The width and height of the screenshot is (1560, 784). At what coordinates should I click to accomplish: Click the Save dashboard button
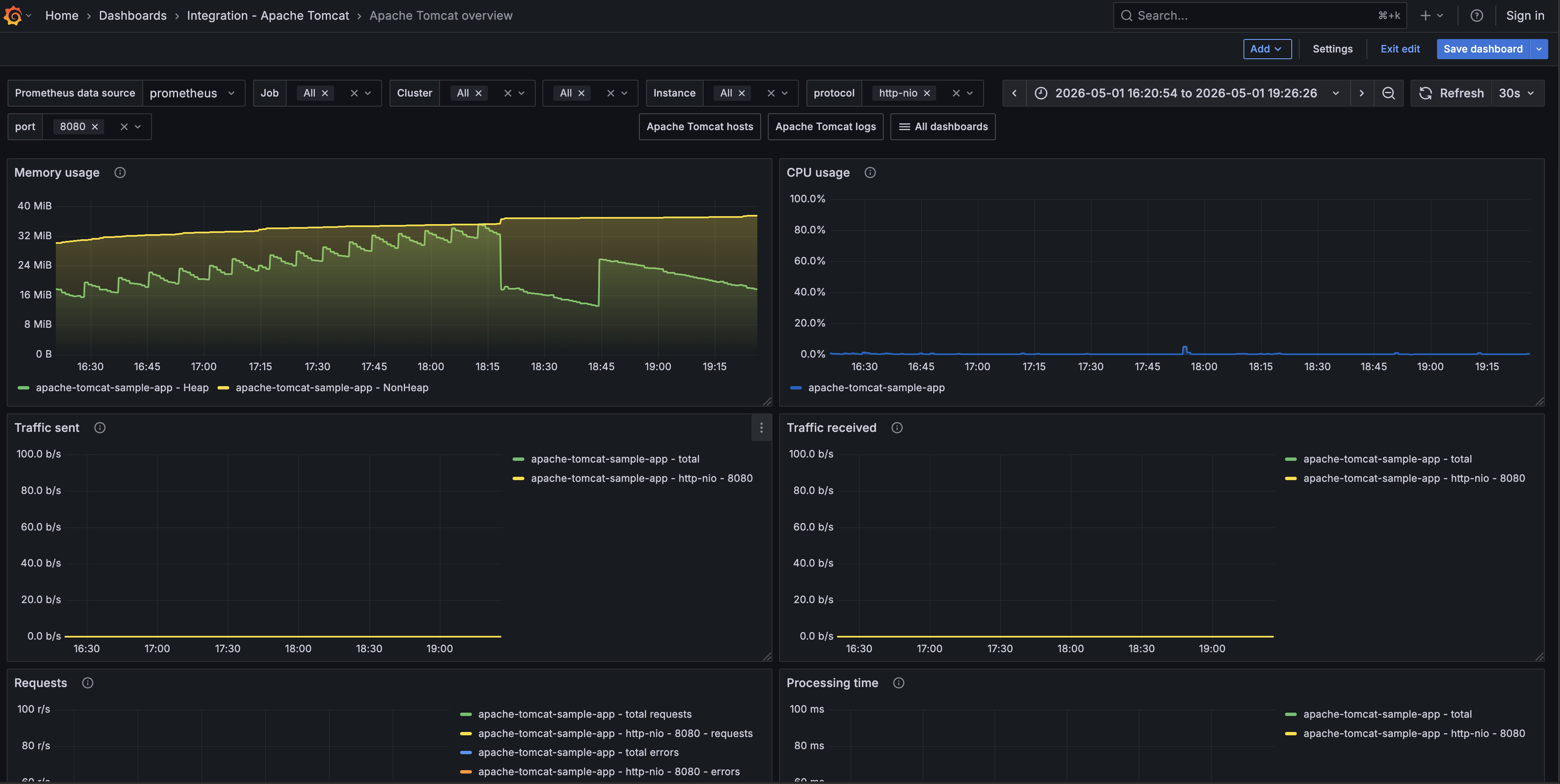click(1483, 49)
